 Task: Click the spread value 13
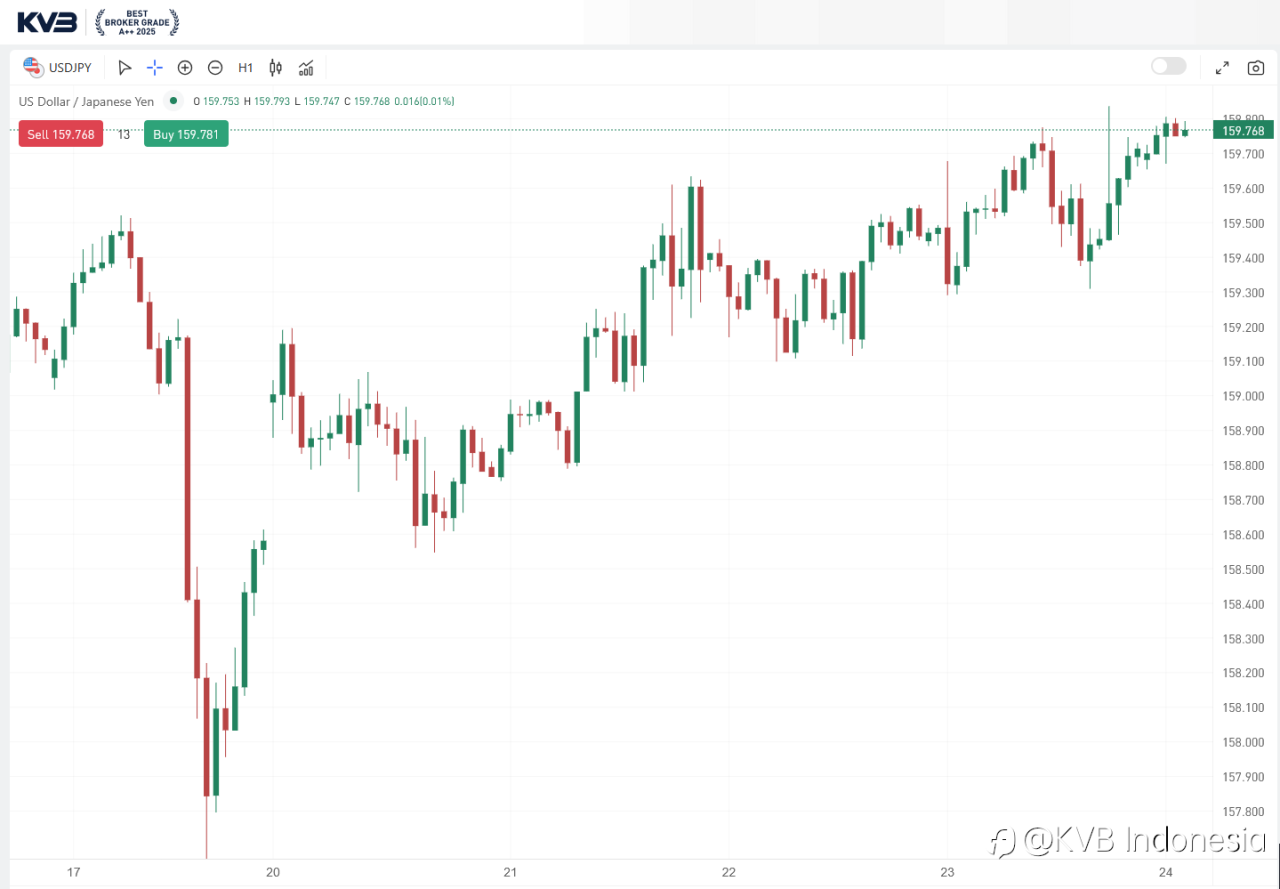124,134
